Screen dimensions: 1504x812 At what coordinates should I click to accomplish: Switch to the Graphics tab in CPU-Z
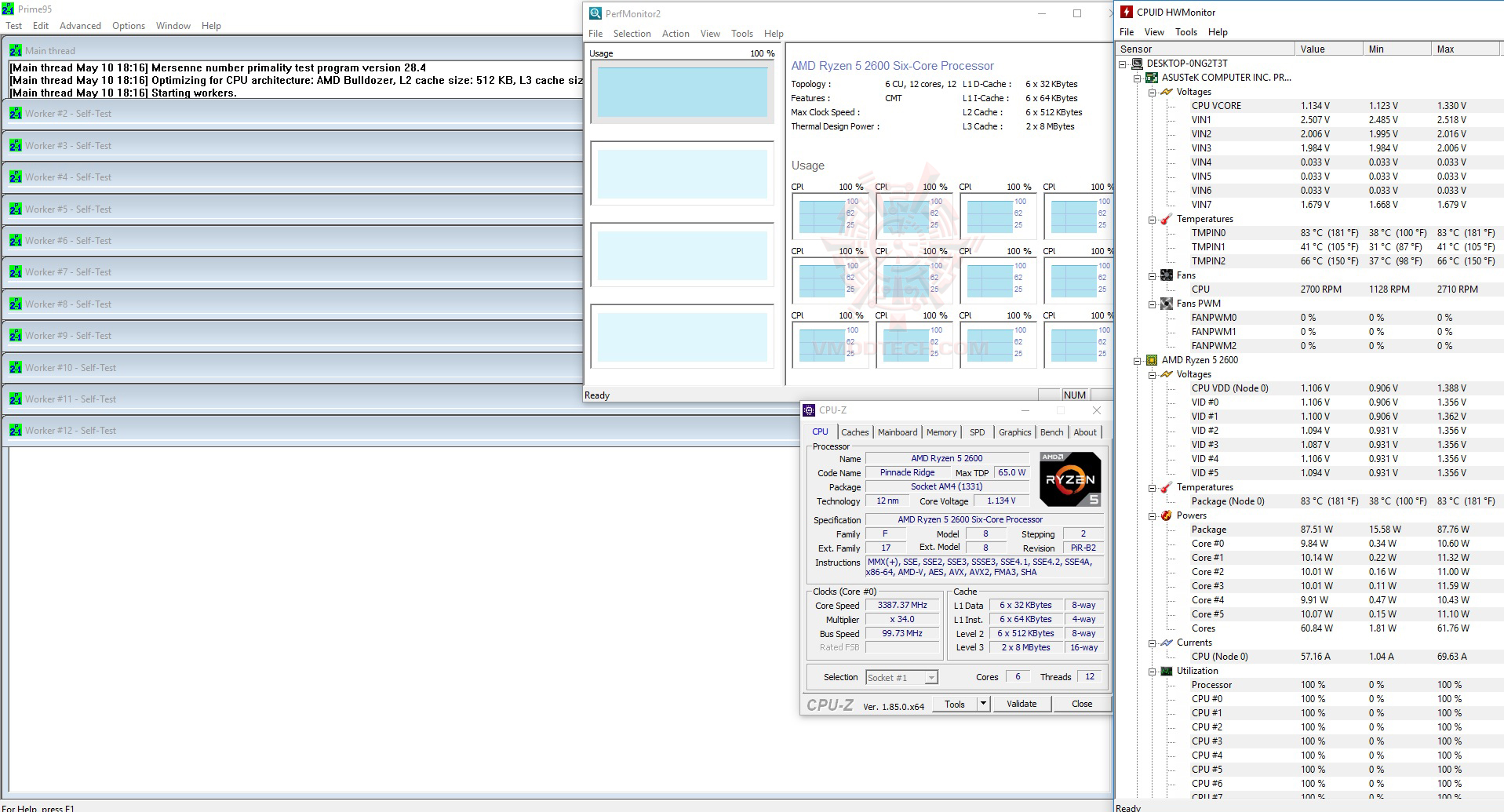[1014, 432]
